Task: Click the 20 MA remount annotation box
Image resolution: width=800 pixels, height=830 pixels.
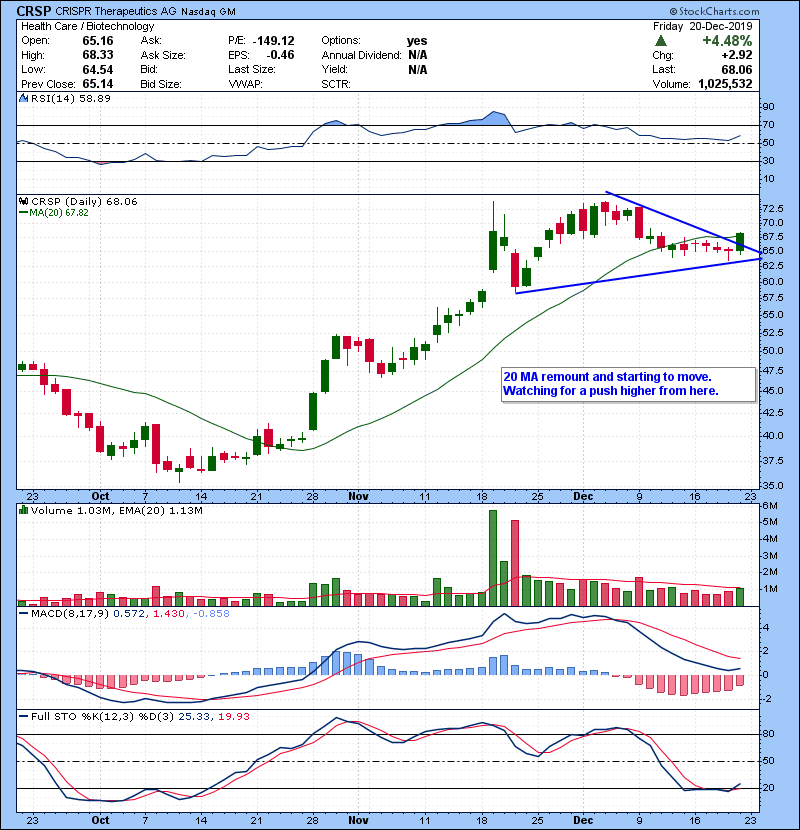Action: (x=628, y=384)
